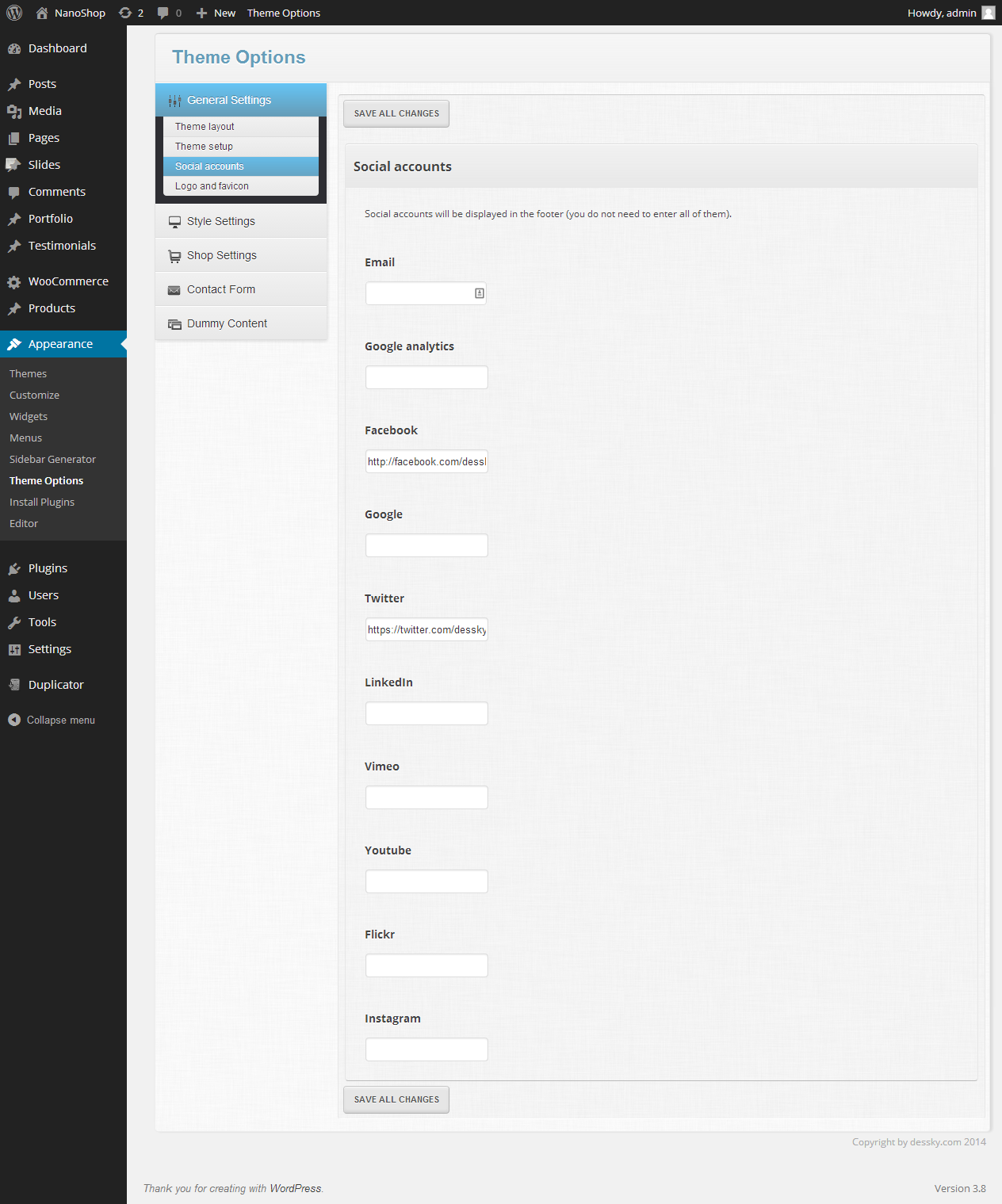Click the Google analytics input field
This screenshot has width=1002, height=1204.
click(x=426, y=377)
